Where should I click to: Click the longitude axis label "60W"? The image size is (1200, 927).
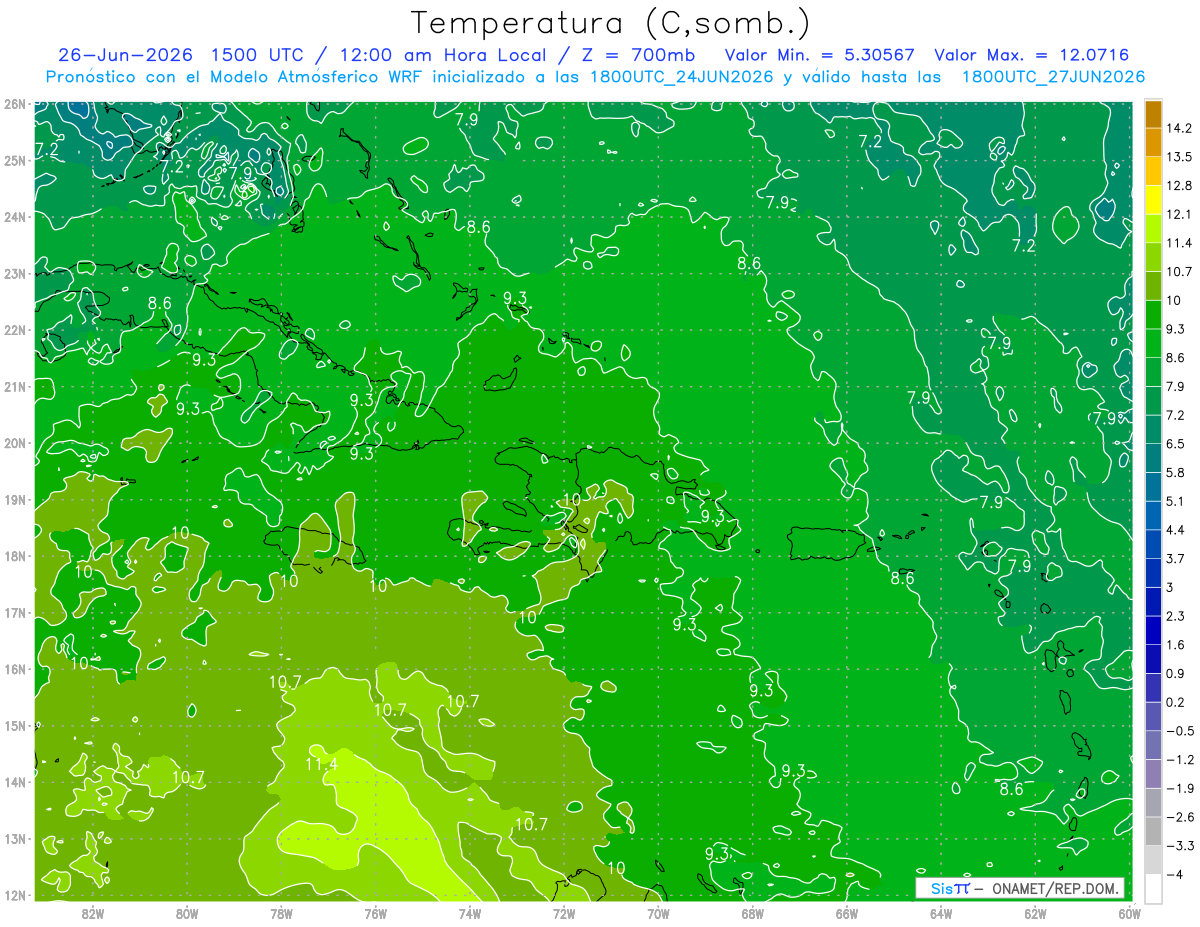1130,913
